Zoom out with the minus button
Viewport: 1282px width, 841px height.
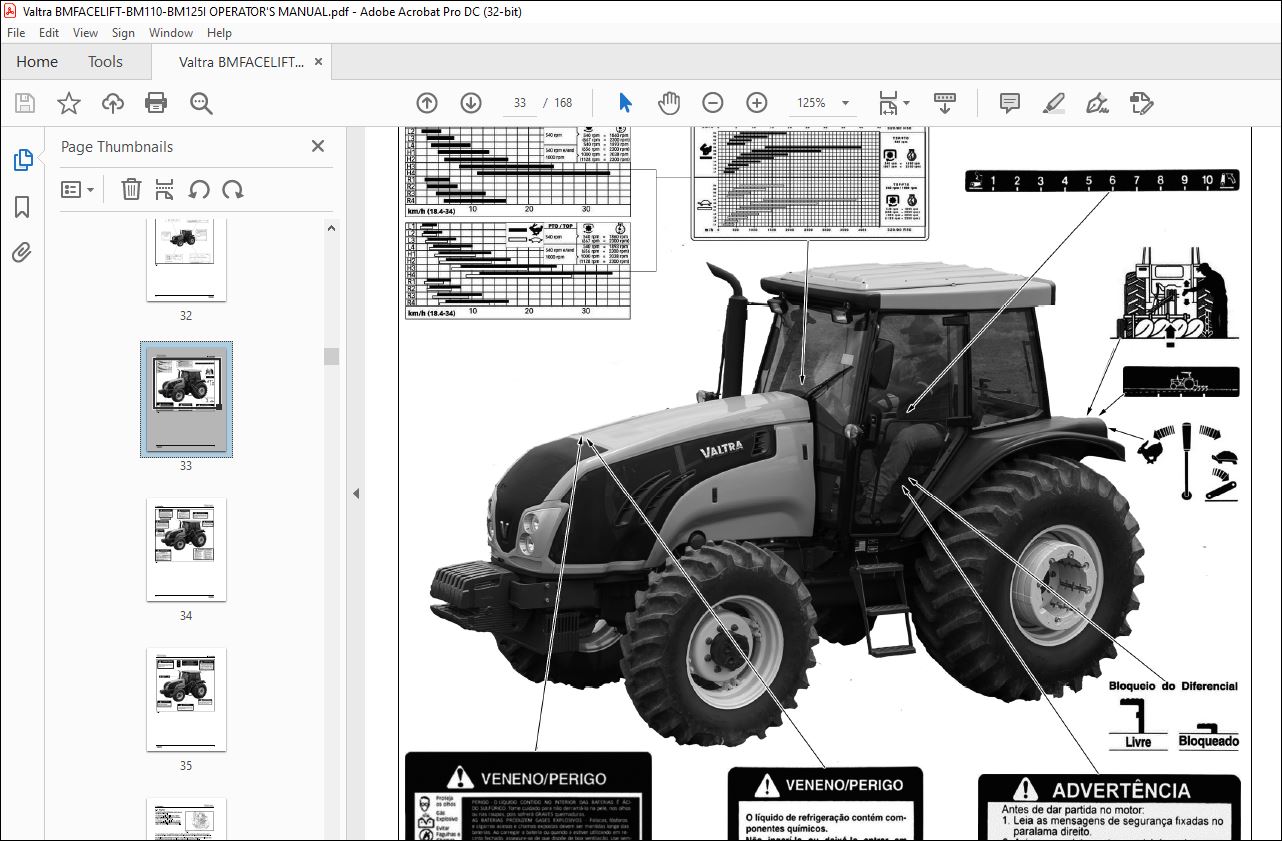pos(713,103)
